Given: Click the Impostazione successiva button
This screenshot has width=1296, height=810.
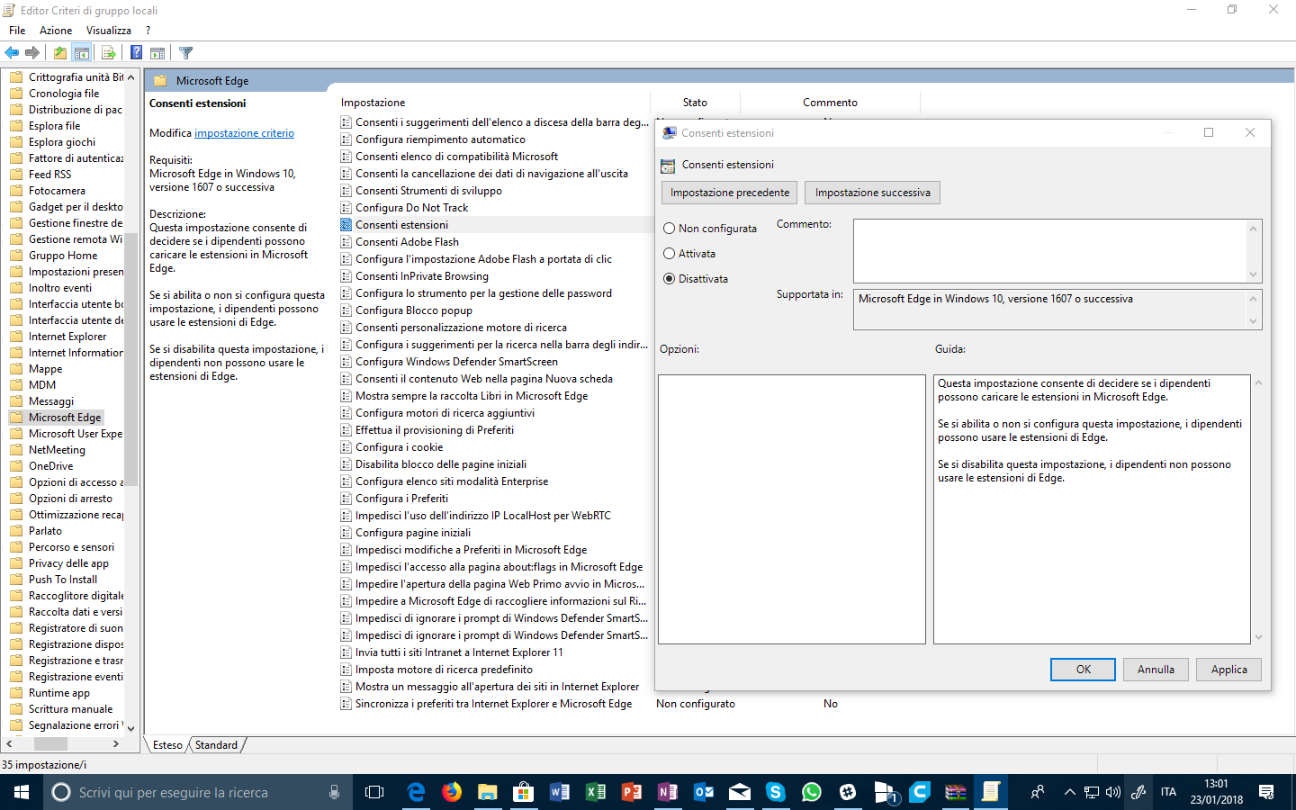Looking at the screenshot, I should (x=872, y=193).
